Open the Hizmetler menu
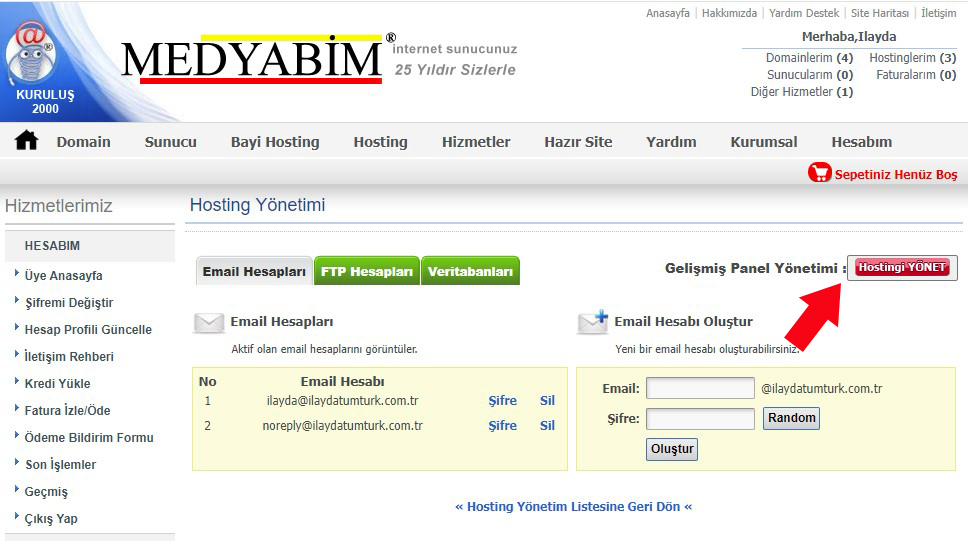Viewport: 968px width, 541px height. tap(476, 142)
